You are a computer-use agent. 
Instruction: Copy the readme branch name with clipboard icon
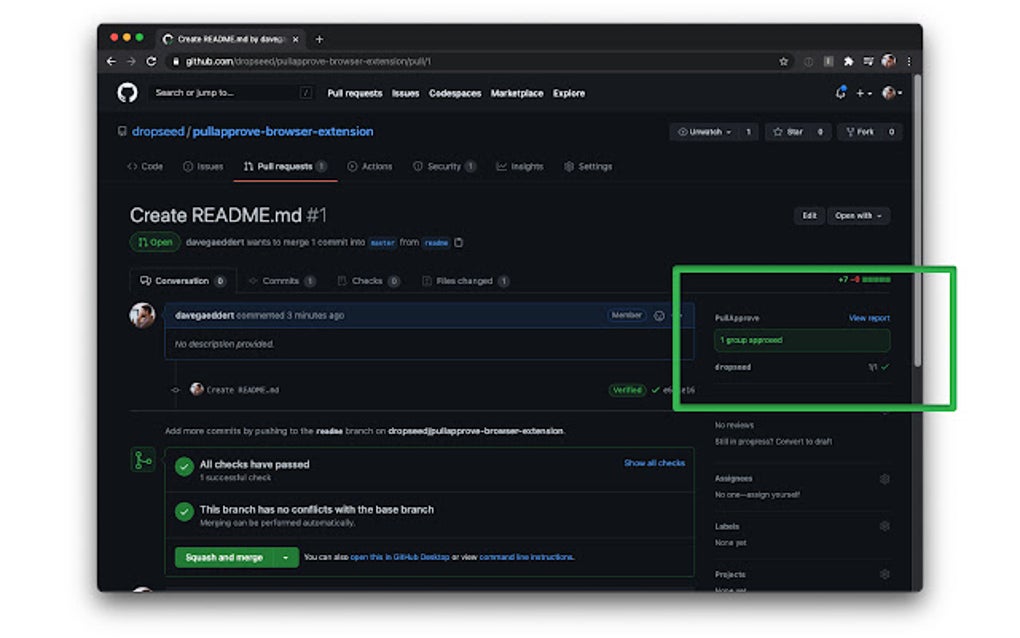click(x=457, y=242)
